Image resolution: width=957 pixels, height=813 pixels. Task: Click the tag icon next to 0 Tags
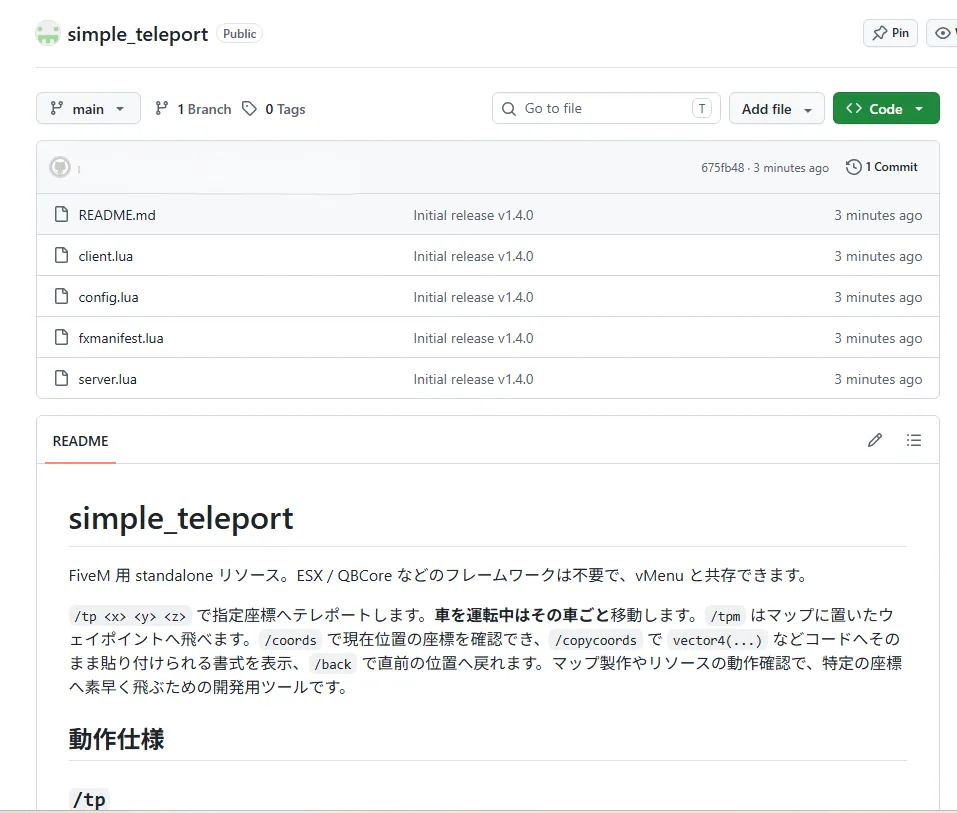click(x=249, y=109)
